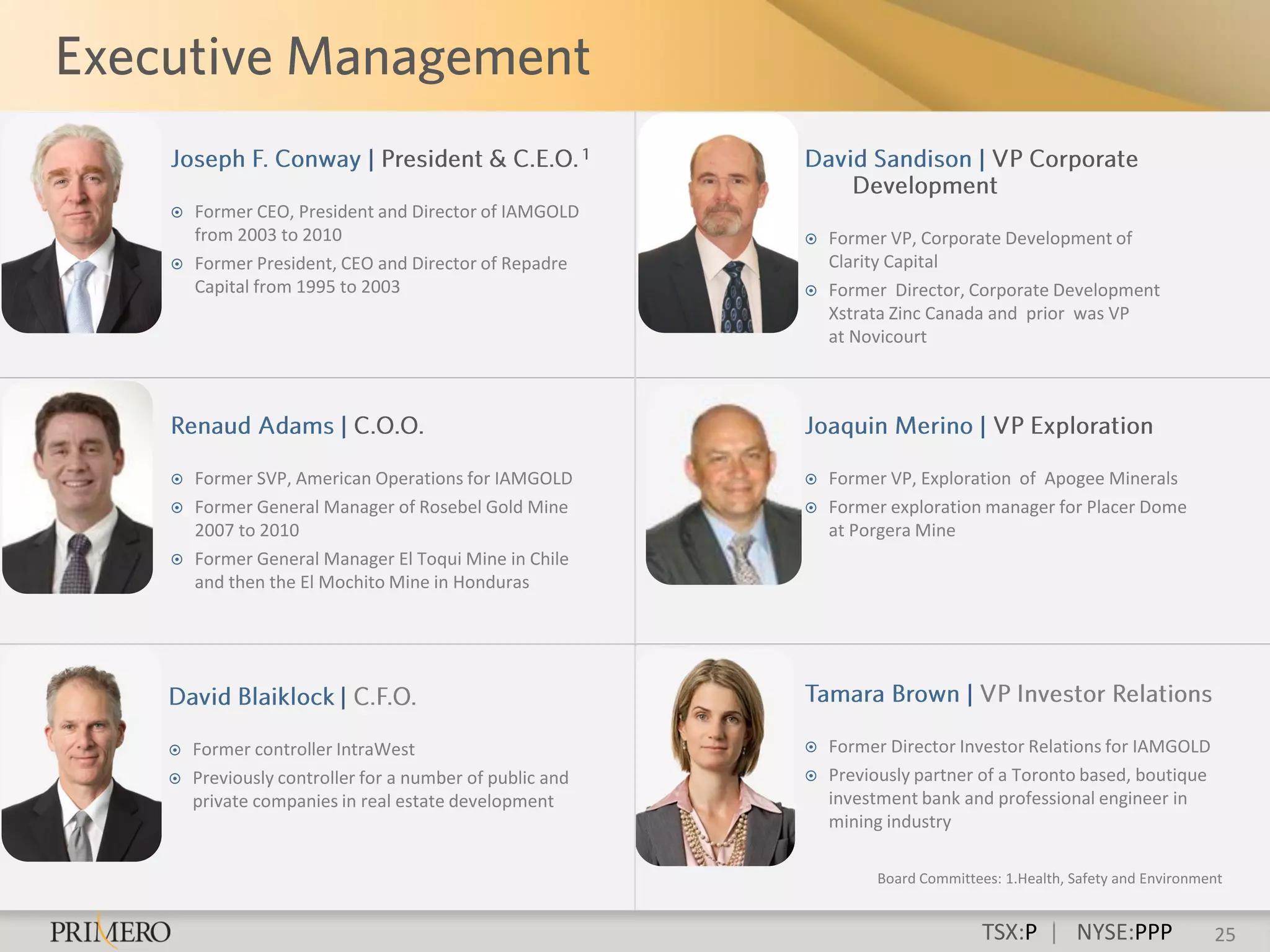The width and height of the screenshot is (1270, 952).
Task: Click the bullet icon beside 'Former SVP, American Operations'
Action: point(177,480)
